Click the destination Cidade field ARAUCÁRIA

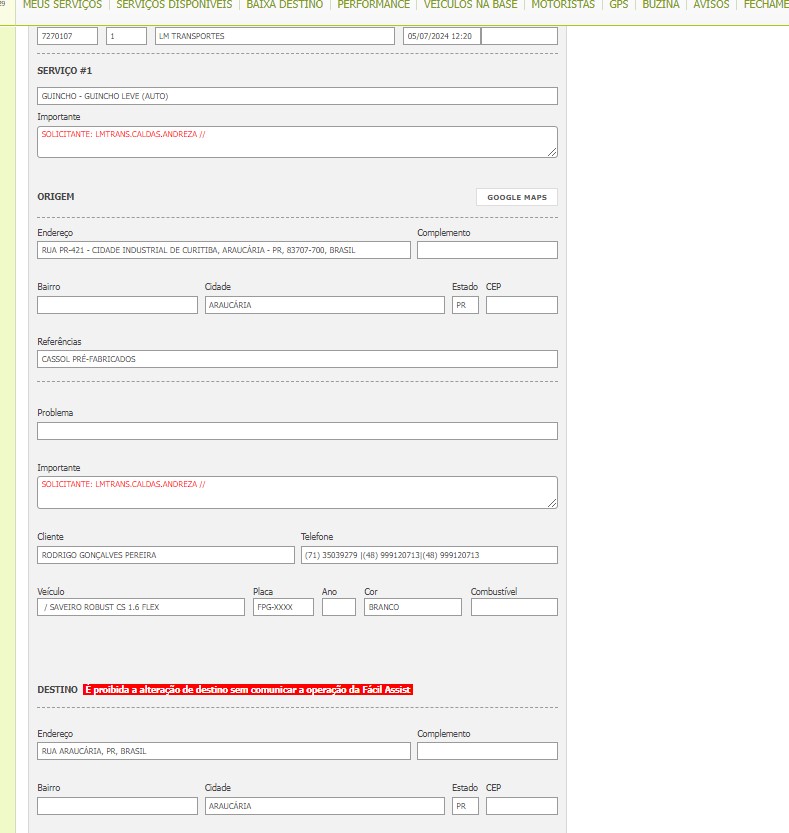point(325,806)
